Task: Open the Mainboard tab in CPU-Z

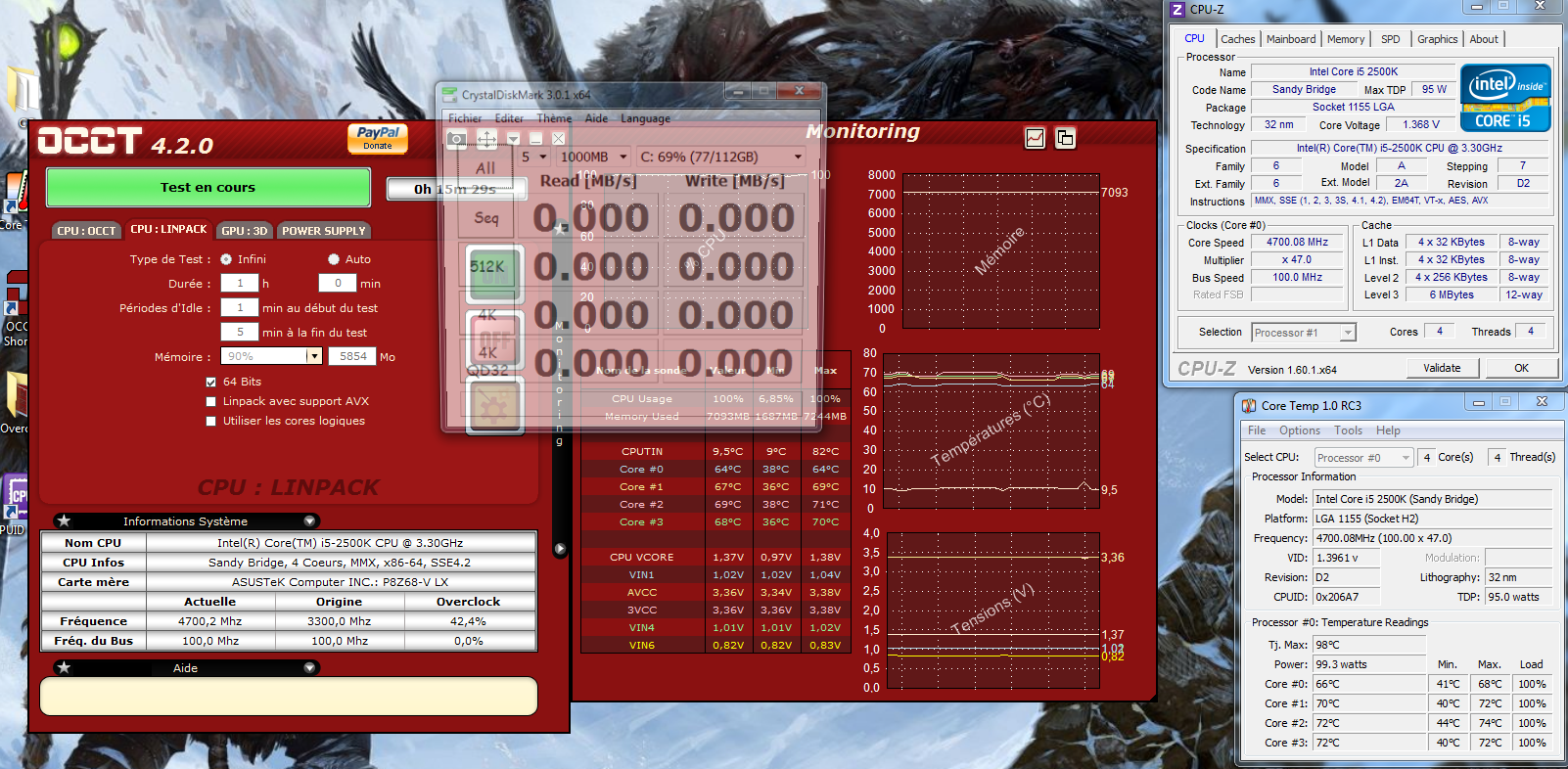Action: (1290, 39)
